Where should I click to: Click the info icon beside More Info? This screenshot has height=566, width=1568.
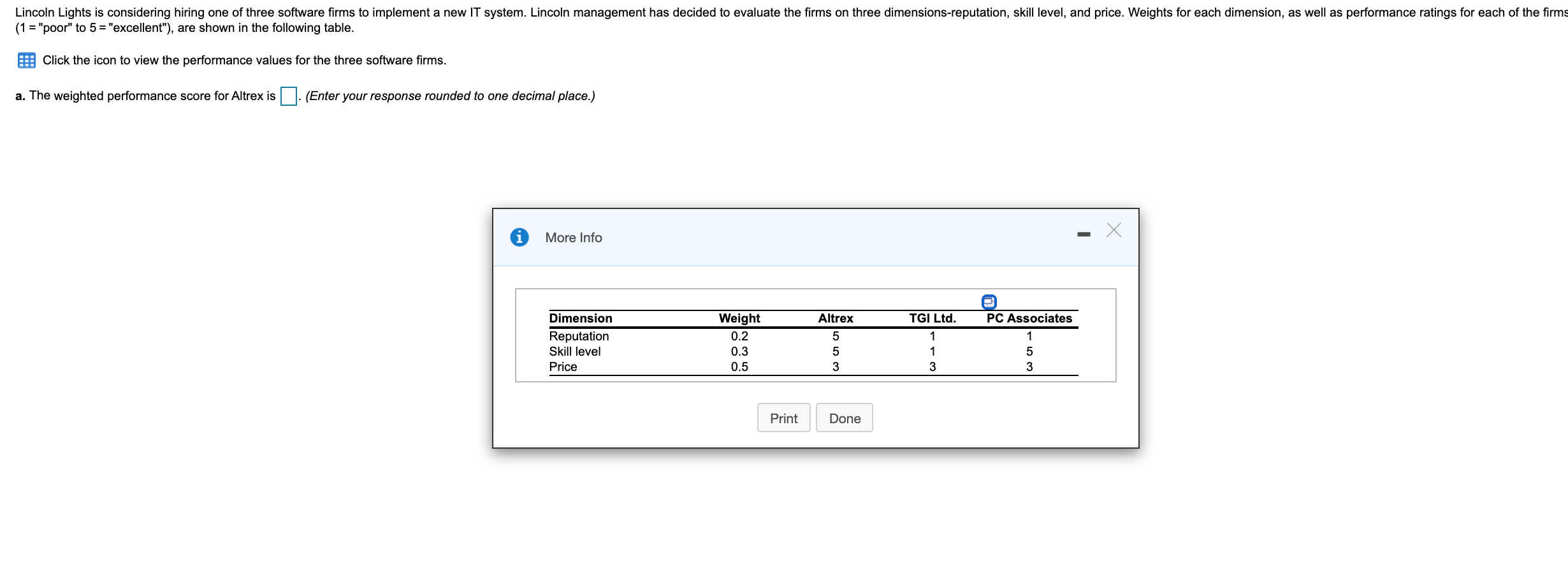[519, 237]
